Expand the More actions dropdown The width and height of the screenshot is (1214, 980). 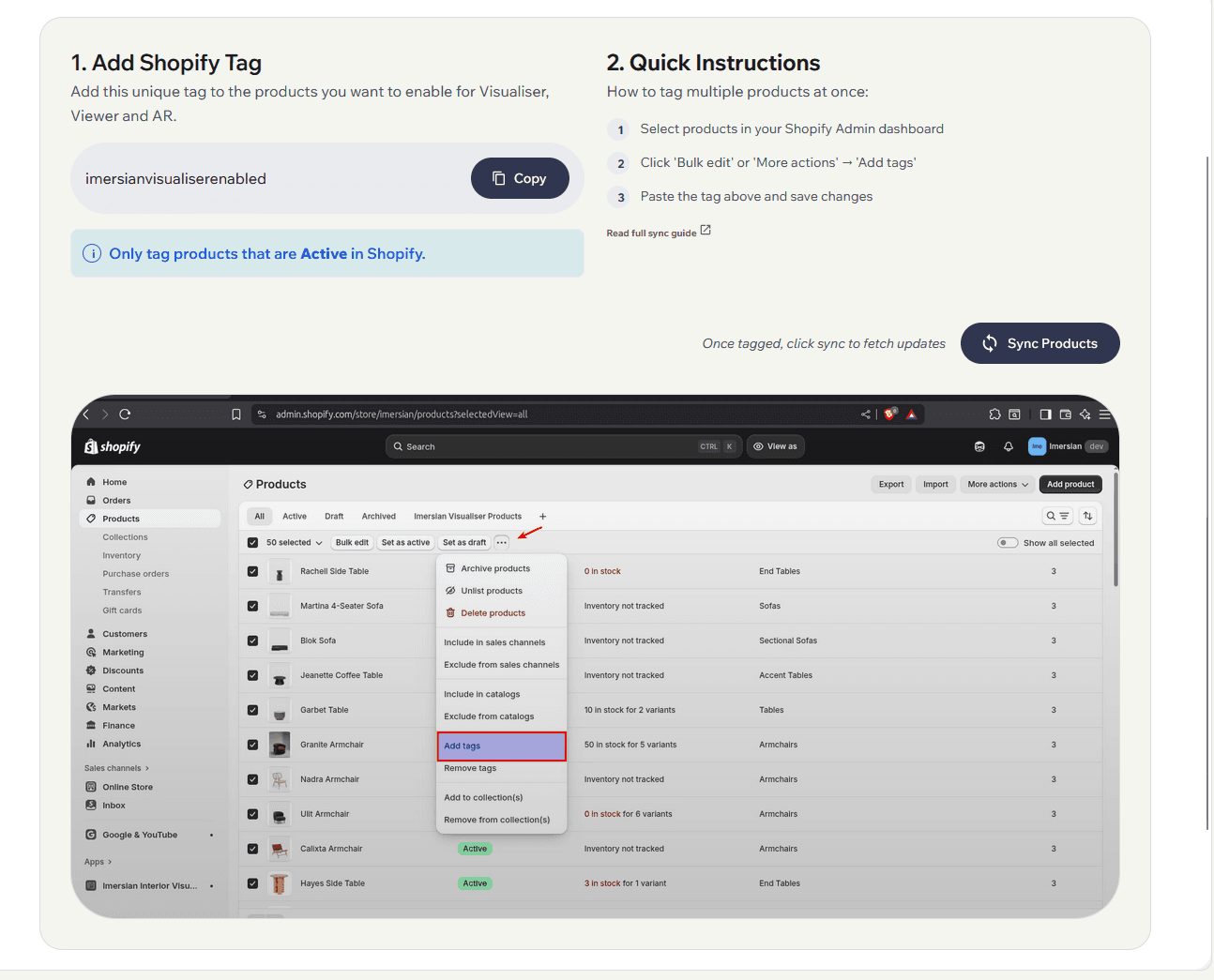pos(998,484)
